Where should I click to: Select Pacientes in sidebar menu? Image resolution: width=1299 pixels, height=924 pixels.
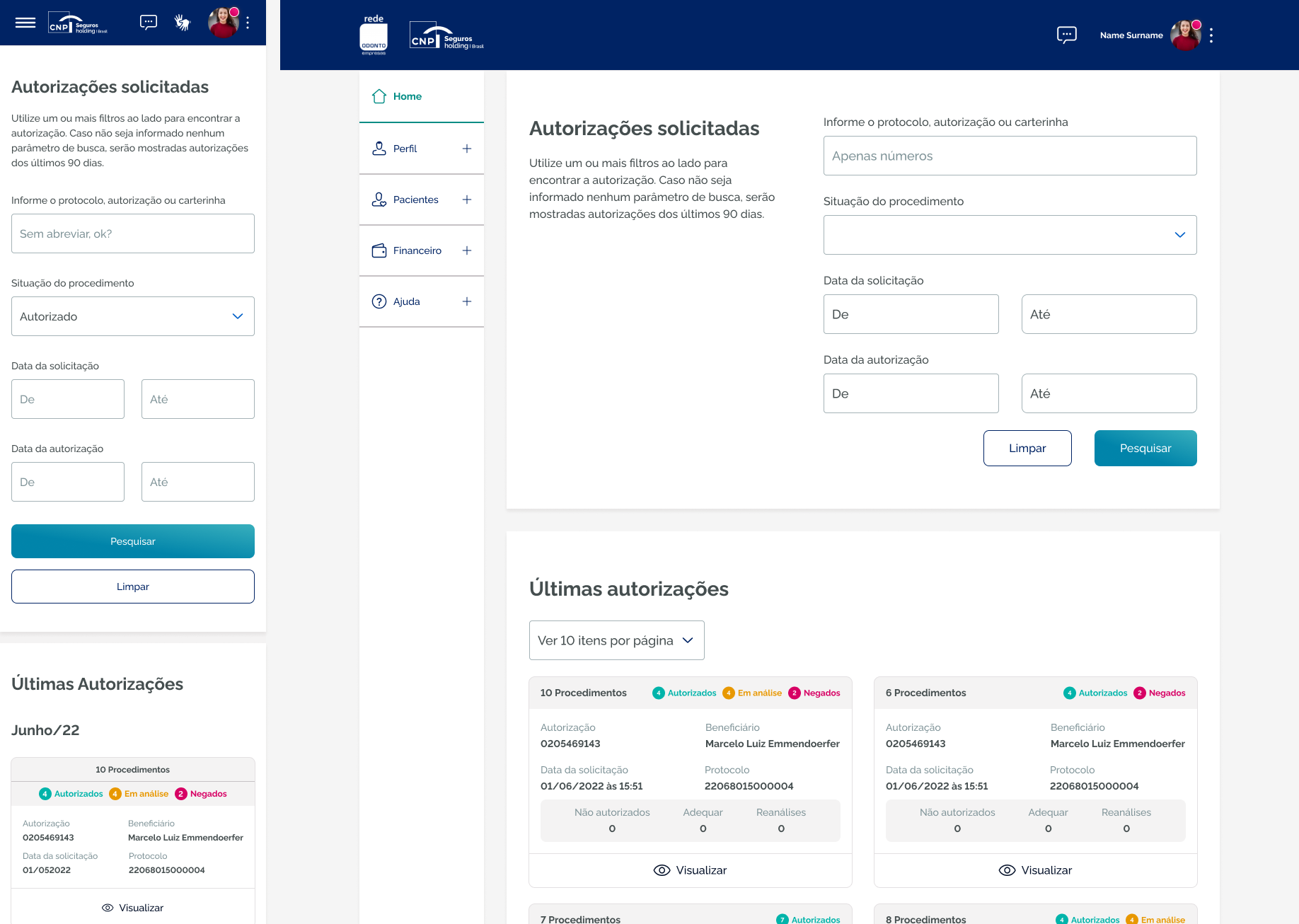point(415,200)
